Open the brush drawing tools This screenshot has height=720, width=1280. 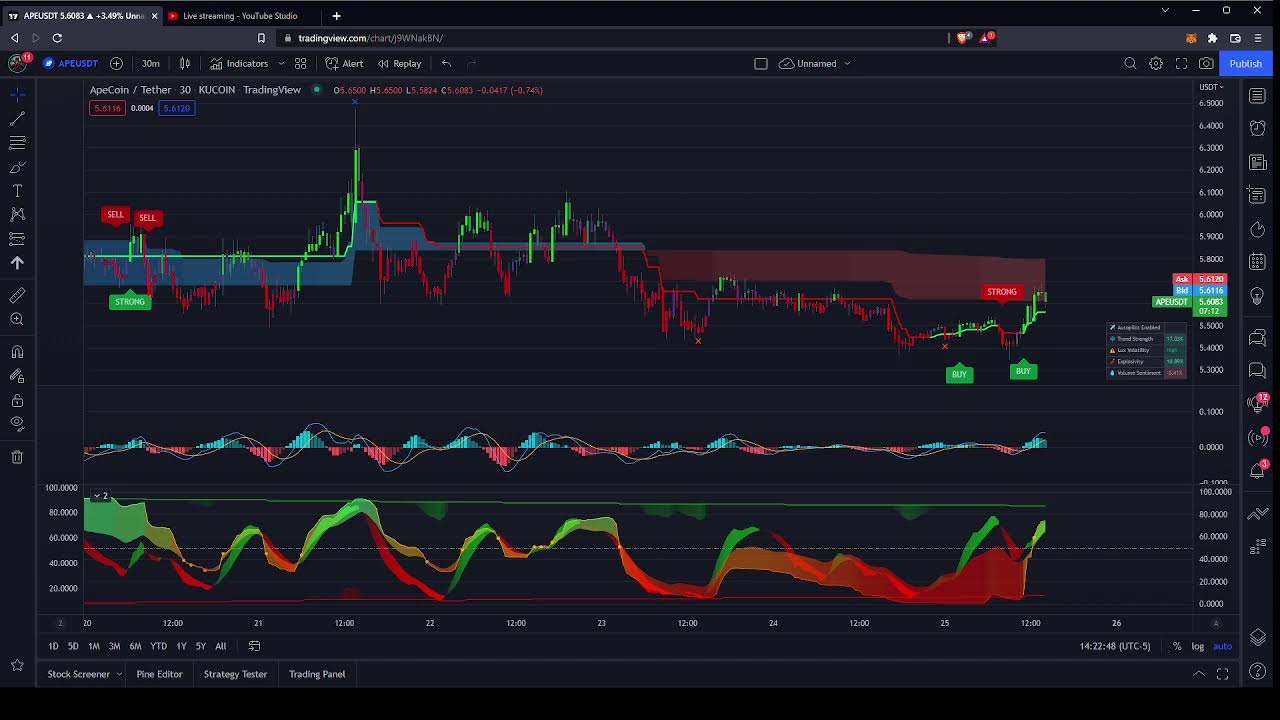click(17, 167)
